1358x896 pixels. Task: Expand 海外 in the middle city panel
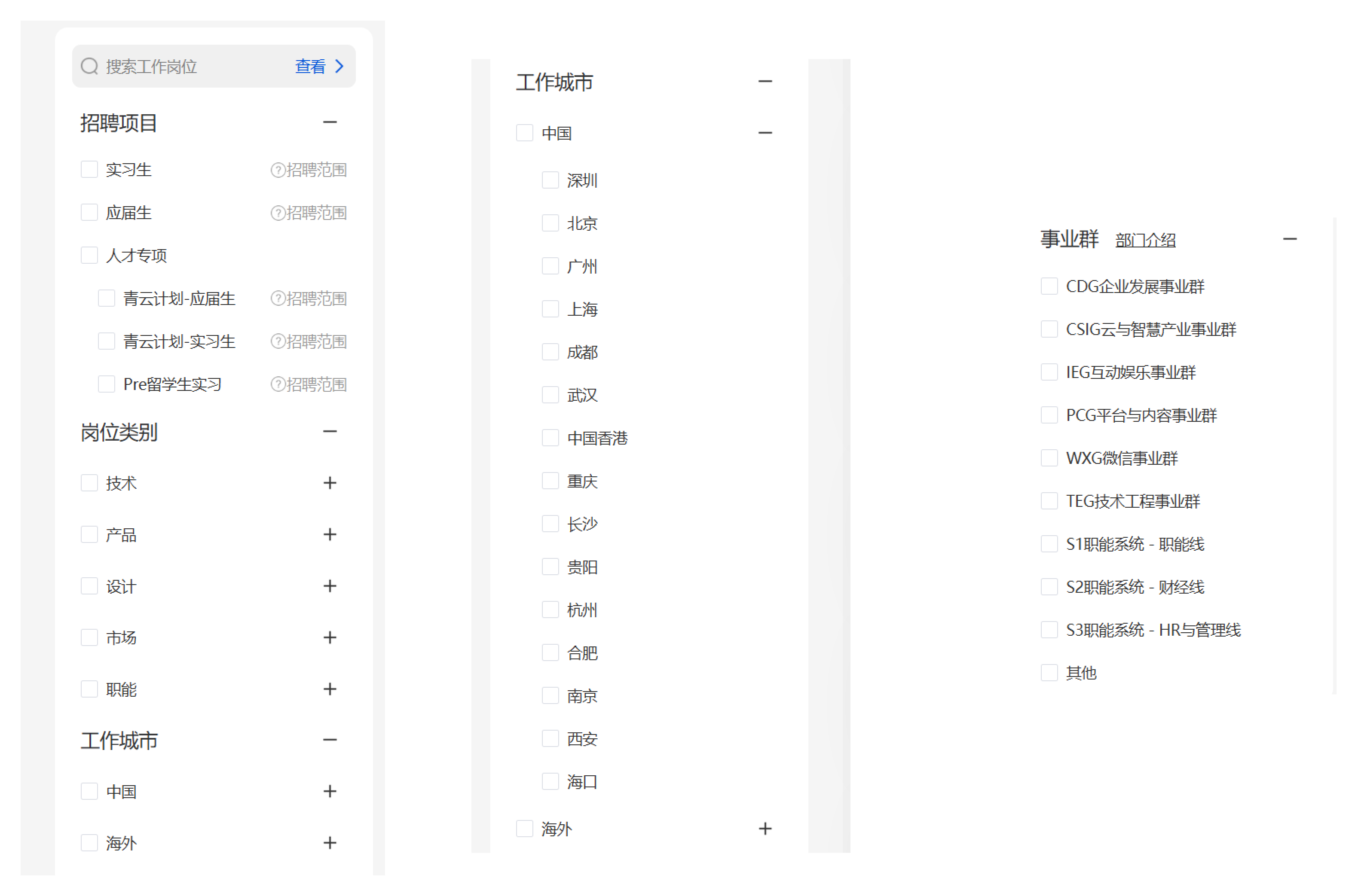click(x=765, y=829)
